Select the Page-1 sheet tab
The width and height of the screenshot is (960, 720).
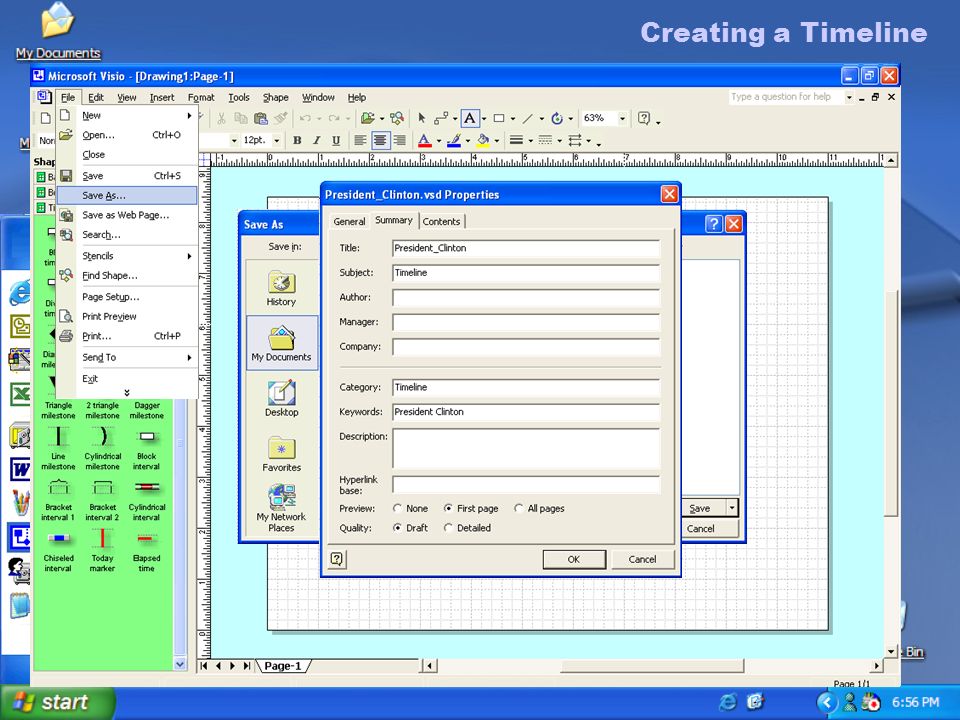click(x=283, y=666)
